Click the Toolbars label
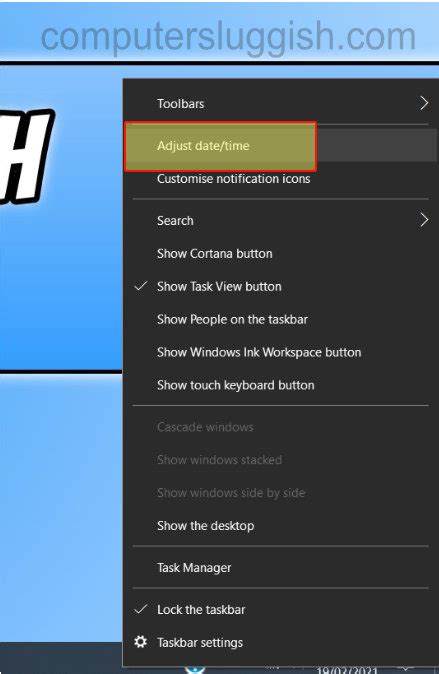439x674 pixels. pyautogui.click(x=181, y=104)
